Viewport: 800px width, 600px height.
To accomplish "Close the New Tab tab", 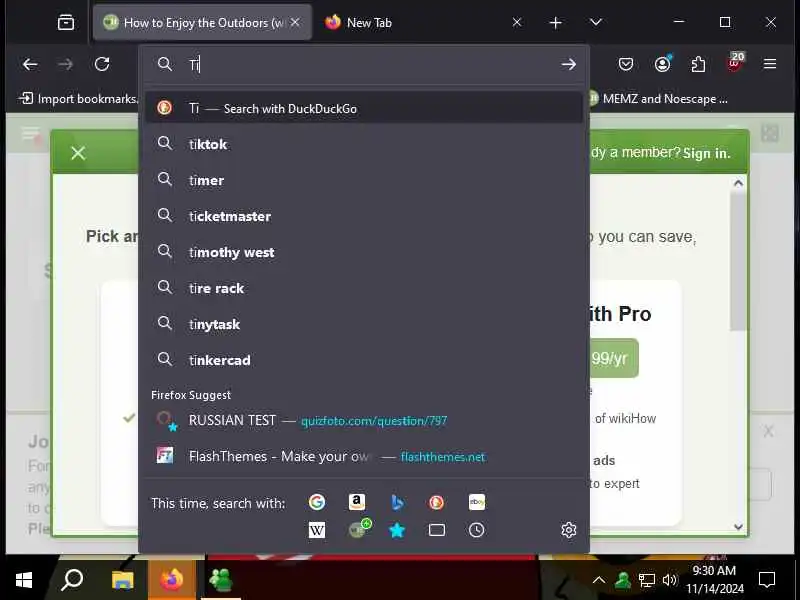I will [x=517, y=22].
